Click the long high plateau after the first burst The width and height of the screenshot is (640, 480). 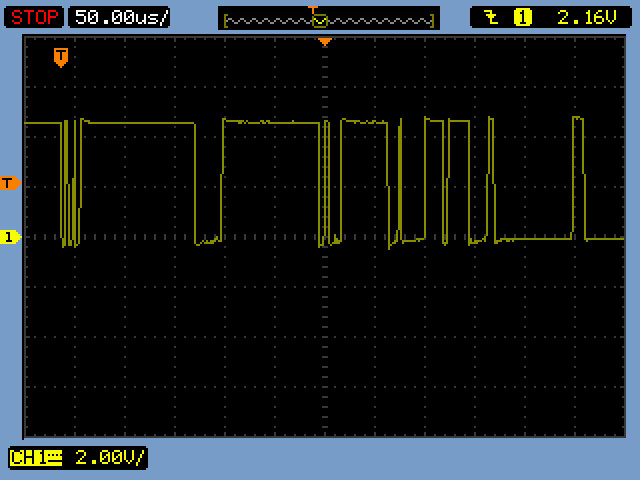coord(138,123)
